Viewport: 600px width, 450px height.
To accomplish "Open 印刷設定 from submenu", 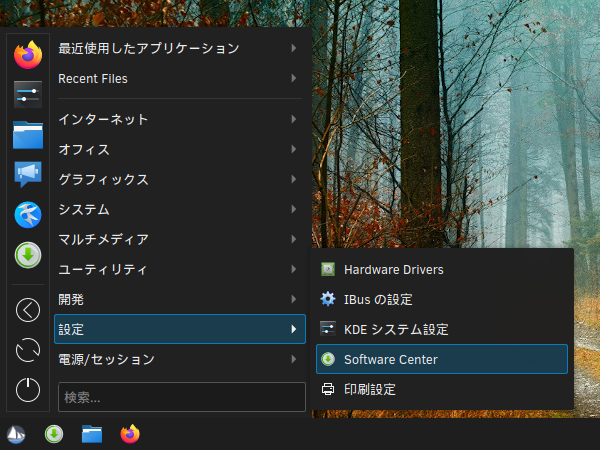I will point(442,389).
